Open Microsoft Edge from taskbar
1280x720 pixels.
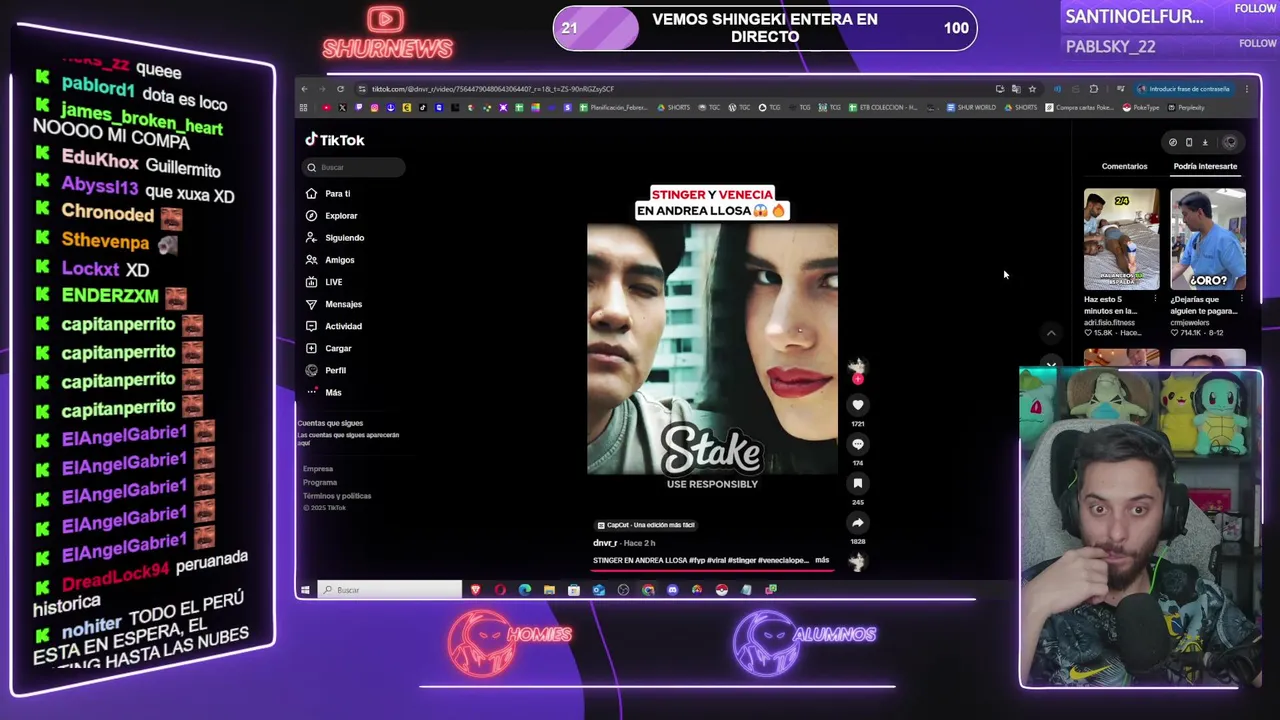[525, 590]
